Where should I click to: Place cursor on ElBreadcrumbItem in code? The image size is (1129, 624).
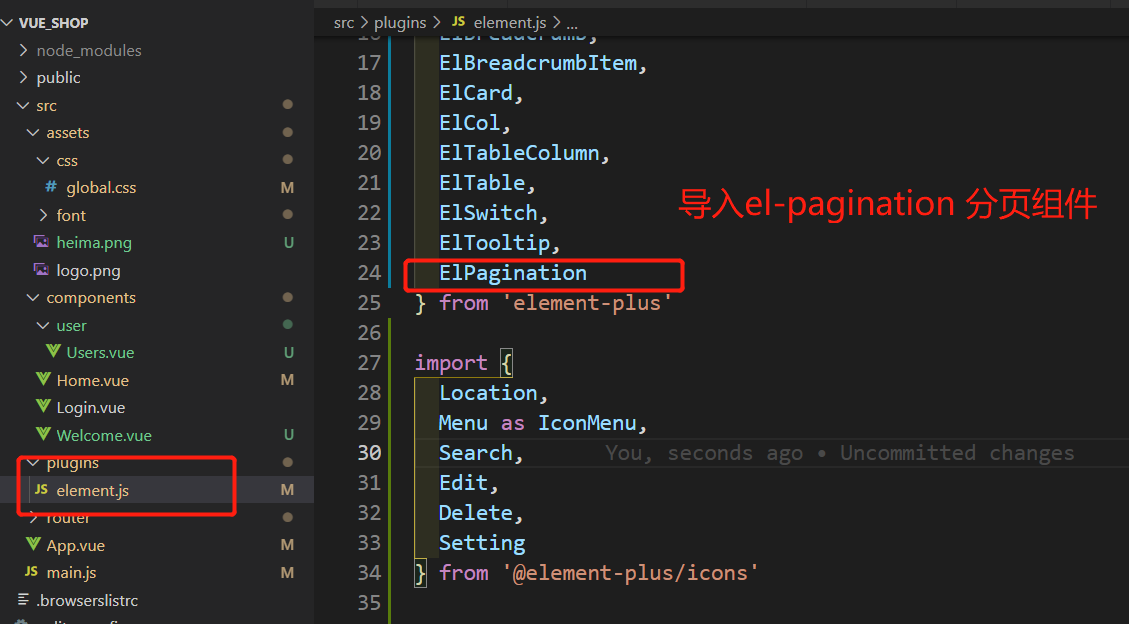tap(538, 63)
